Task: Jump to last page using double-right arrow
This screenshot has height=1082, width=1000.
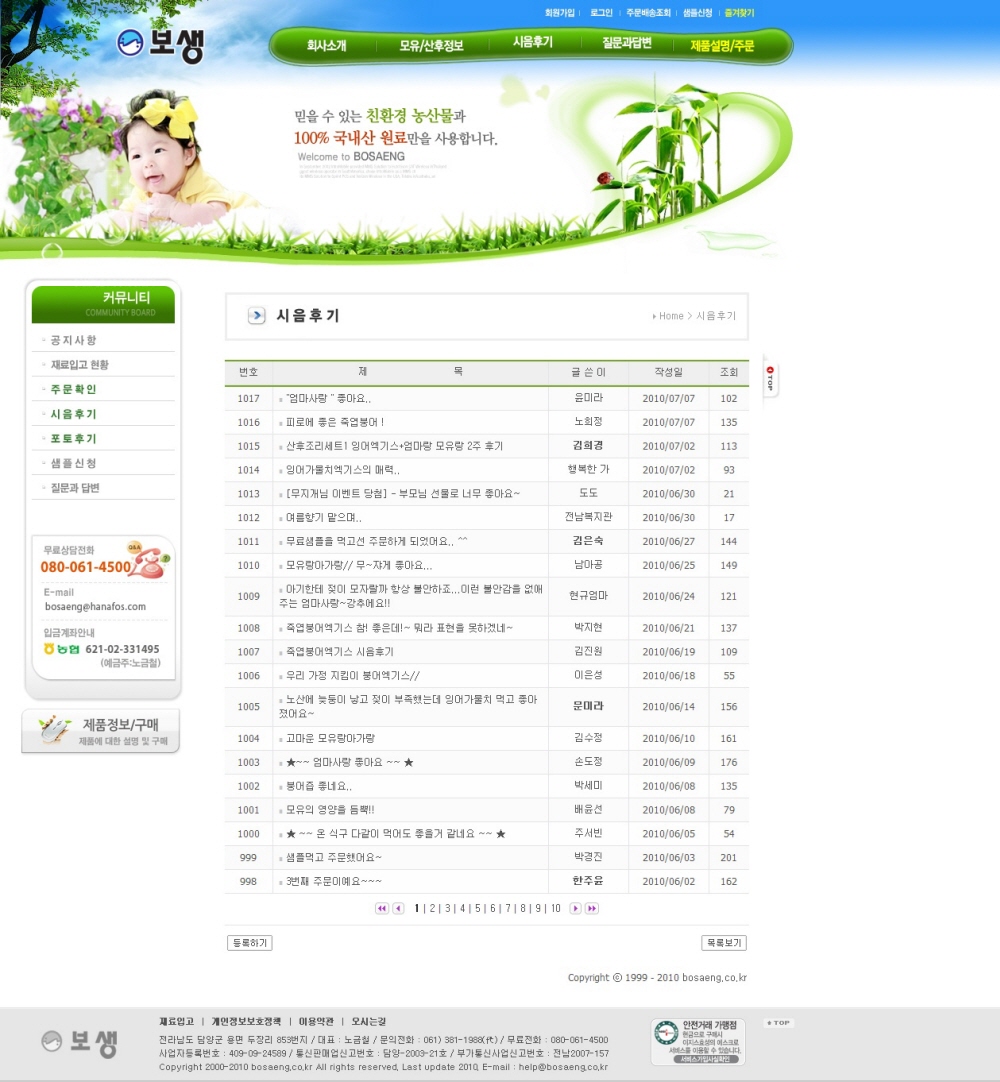Action: tap(592, 908)
